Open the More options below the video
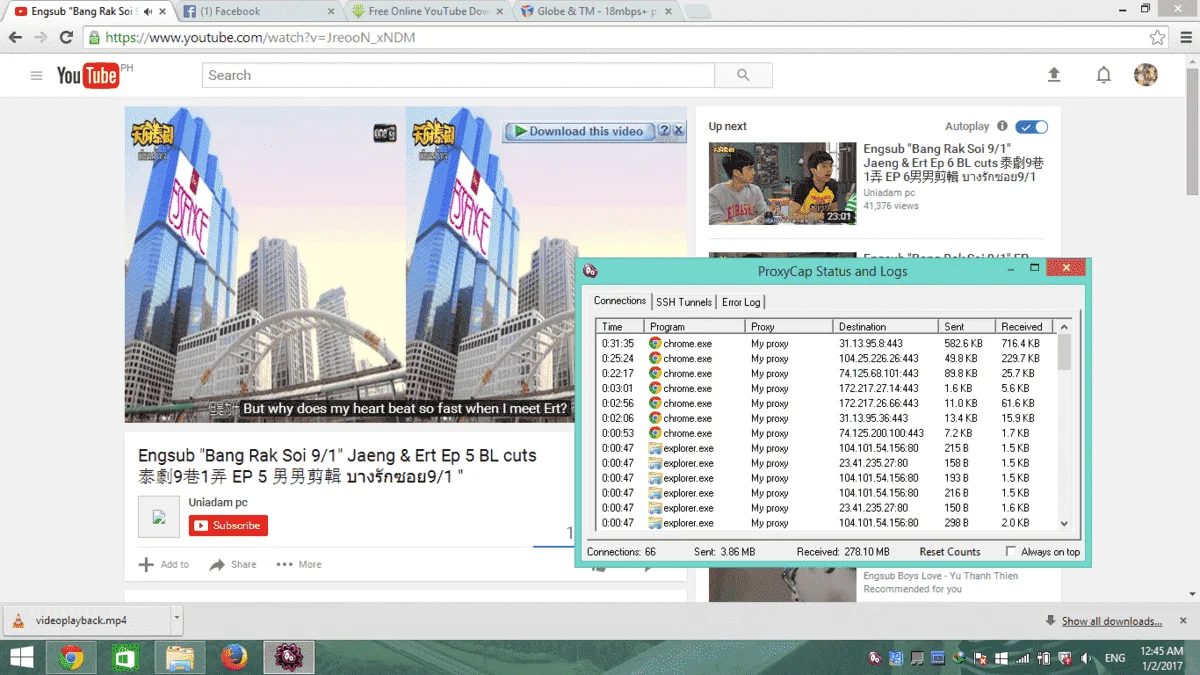This screenshot has width=1200, height=675. tap(299, 564)
